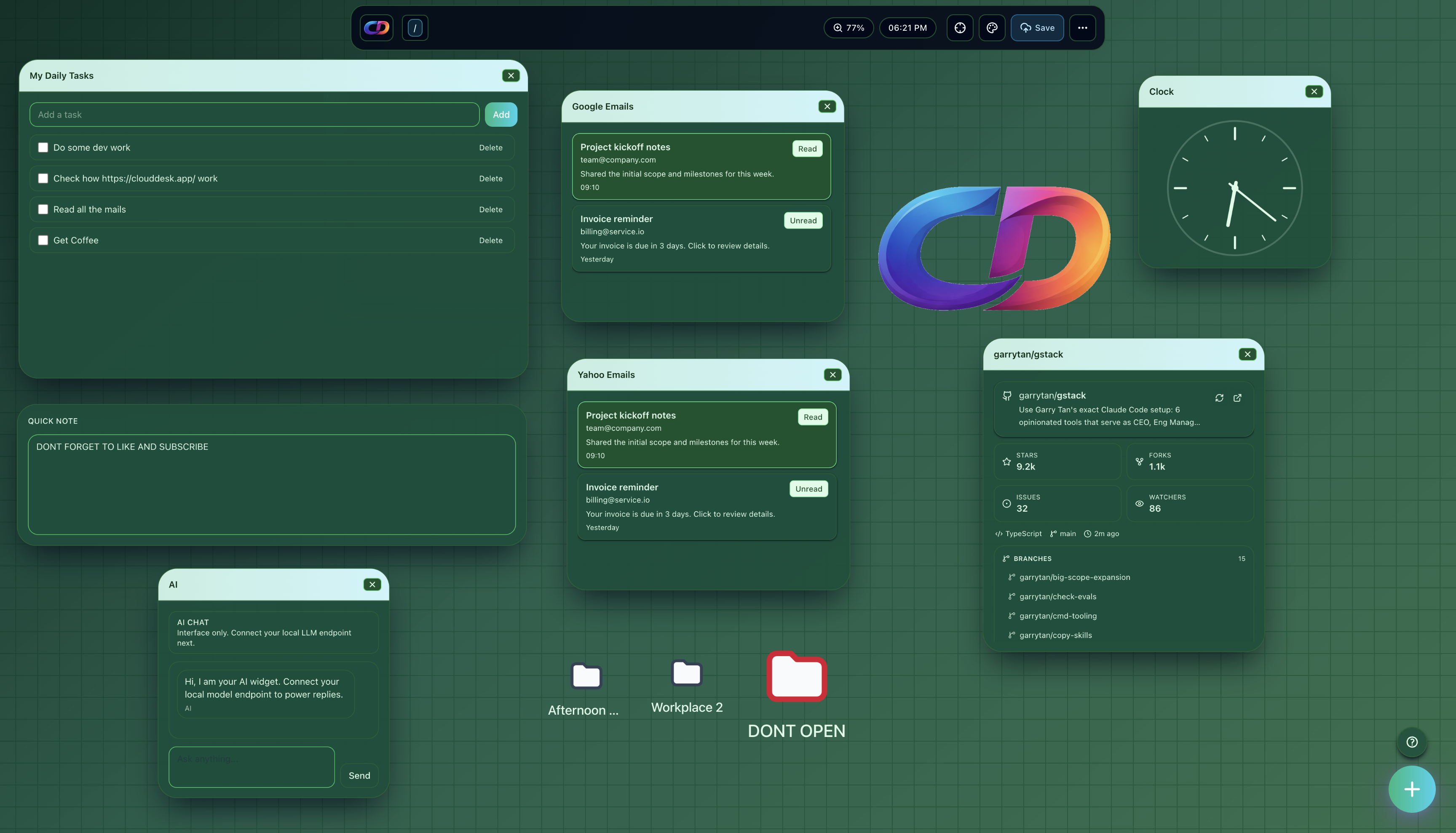Click the theme palette icon in the toolbar
The height and width of the screenshot is (833, 1456).
992,27
